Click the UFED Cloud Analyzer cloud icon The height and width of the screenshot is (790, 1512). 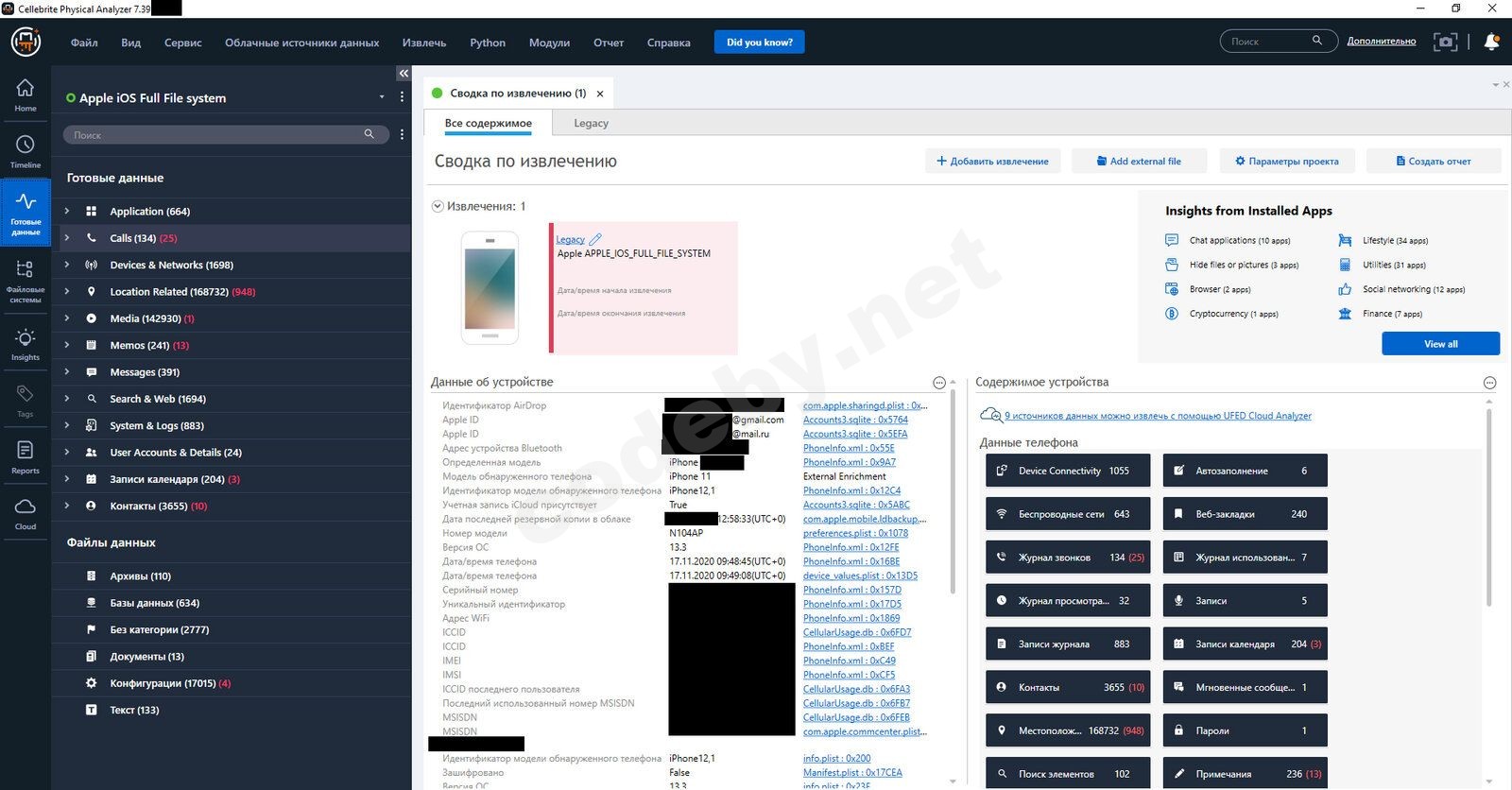tap(990, 415)
